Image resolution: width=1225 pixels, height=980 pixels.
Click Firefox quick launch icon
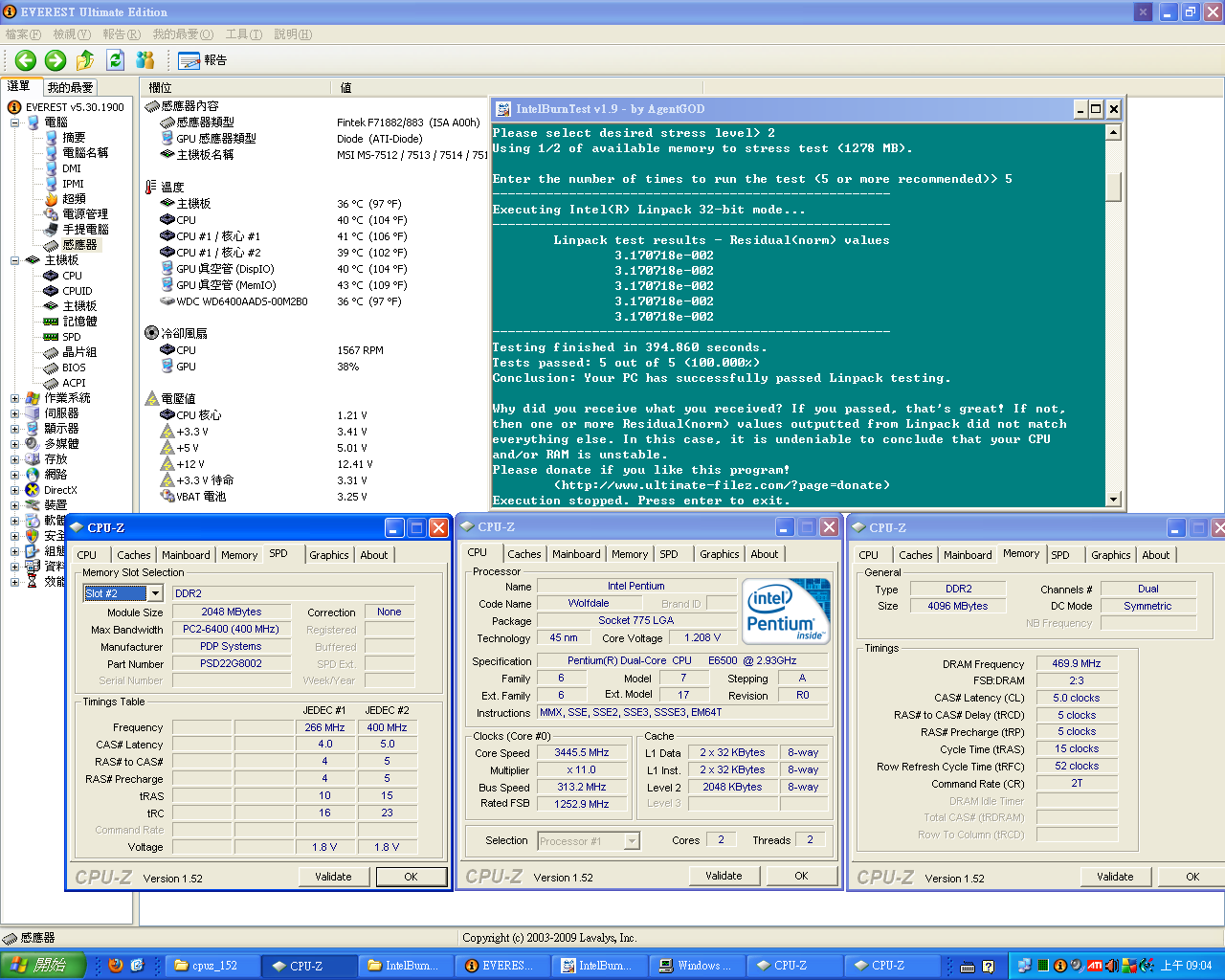point(116,966)
